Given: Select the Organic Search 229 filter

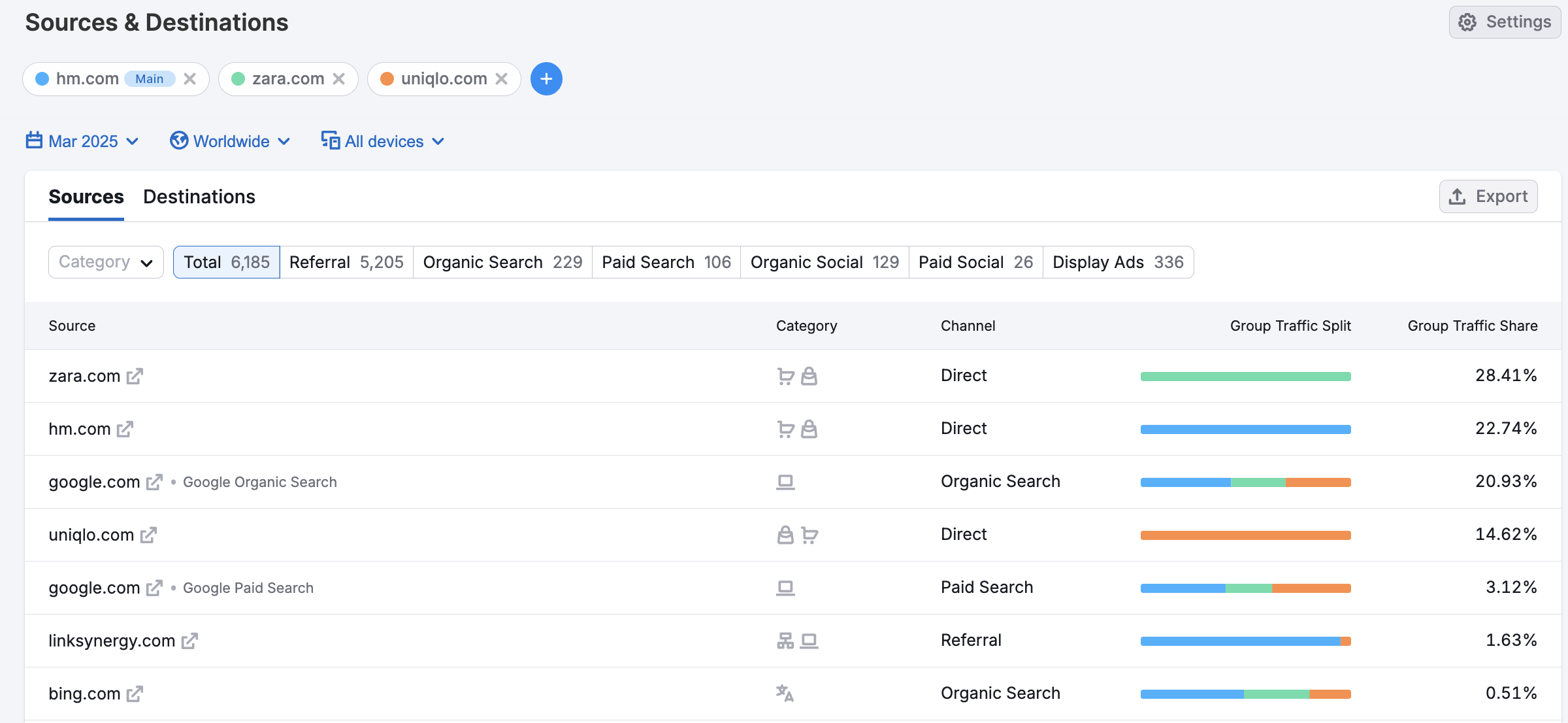Looking at the screenshot, I should click(502, 262).
